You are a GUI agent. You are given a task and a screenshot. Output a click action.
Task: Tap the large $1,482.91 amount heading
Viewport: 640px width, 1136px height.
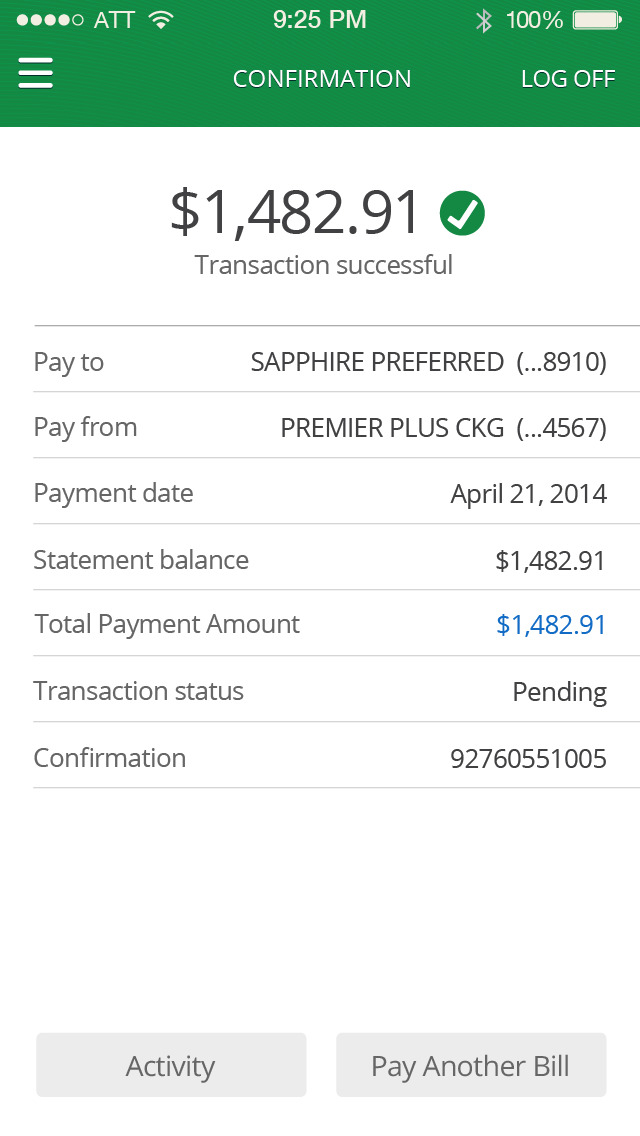[x=296, y=212]
